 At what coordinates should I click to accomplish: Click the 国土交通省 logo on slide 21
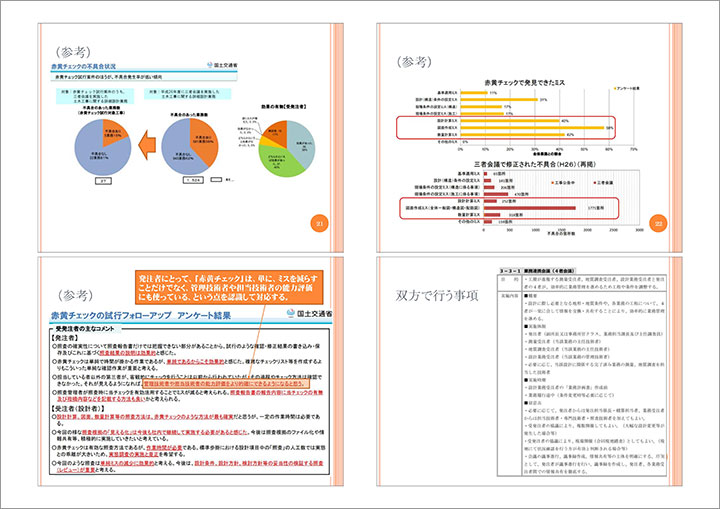coord(222,65)
